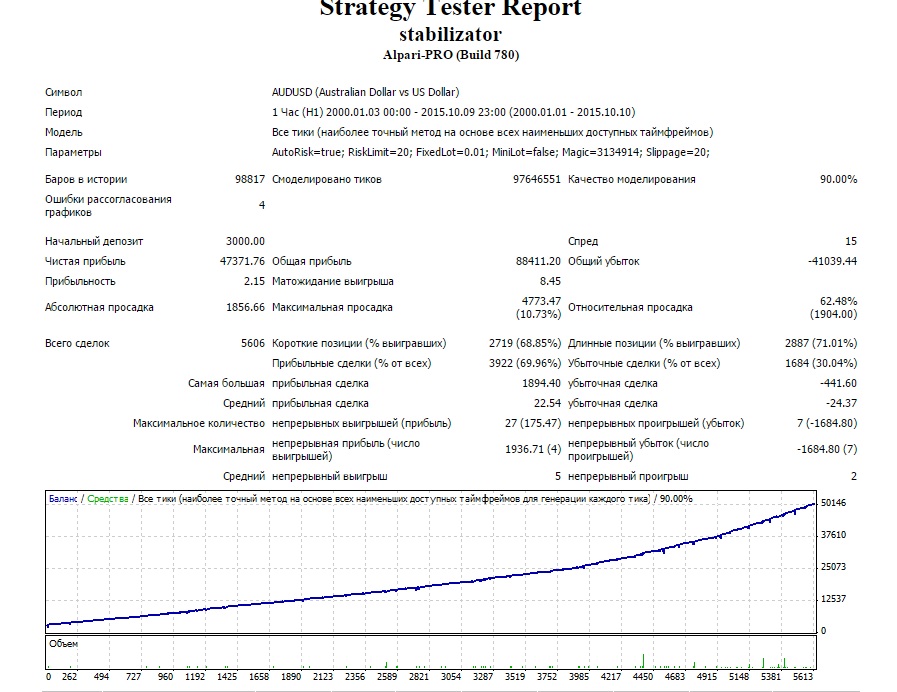This screenshot has height=692, width=897.
Task: Click the "Короткие позиции (% выигравших)" label
Action: pyautogui.click(x=359, y=343)
